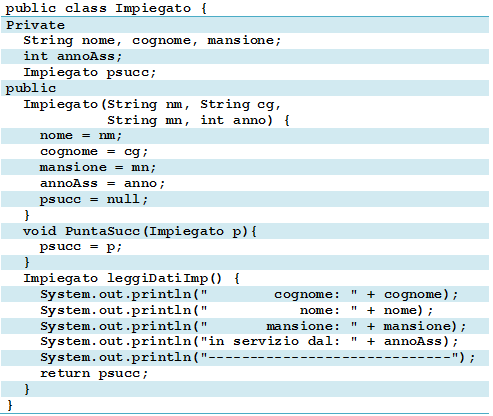Click the 'psucc = null;' line
This screenshot has height=416, width=493.
(x=94, y=199)
